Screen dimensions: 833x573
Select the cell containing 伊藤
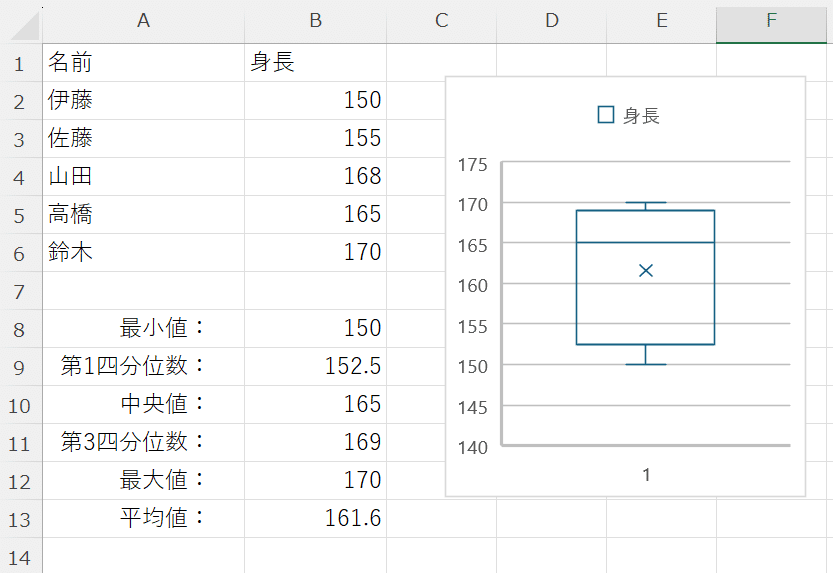pos(143,101)
